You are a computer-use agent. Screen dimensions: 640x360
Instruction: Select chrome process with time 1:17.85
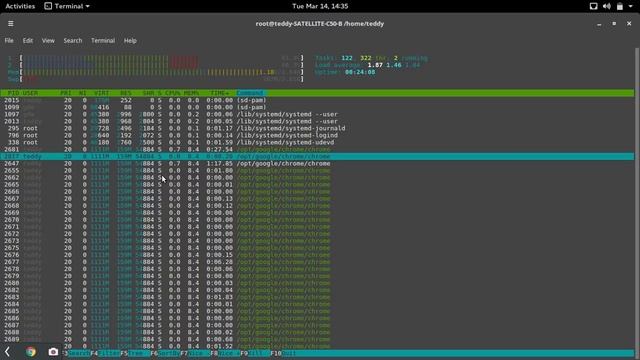317,164
